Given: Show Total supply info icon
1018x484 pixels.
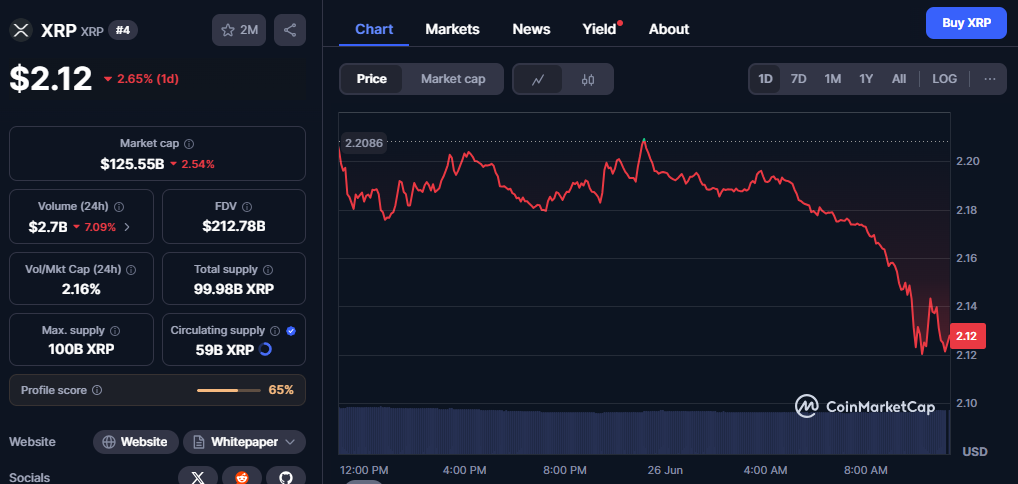Looking at the screenshot, I should click(268, 269).
